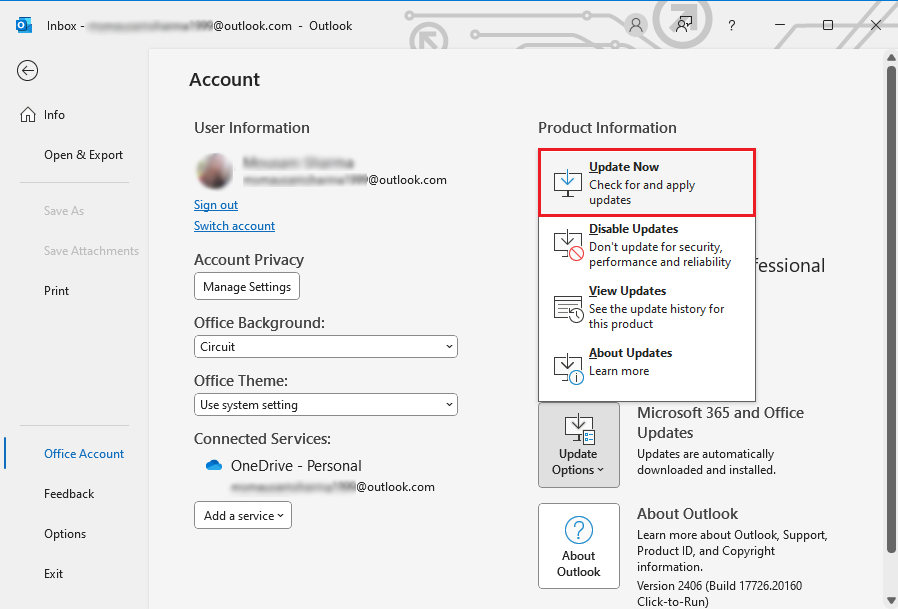Open Help question mark icon

click(x=731, y=26)
